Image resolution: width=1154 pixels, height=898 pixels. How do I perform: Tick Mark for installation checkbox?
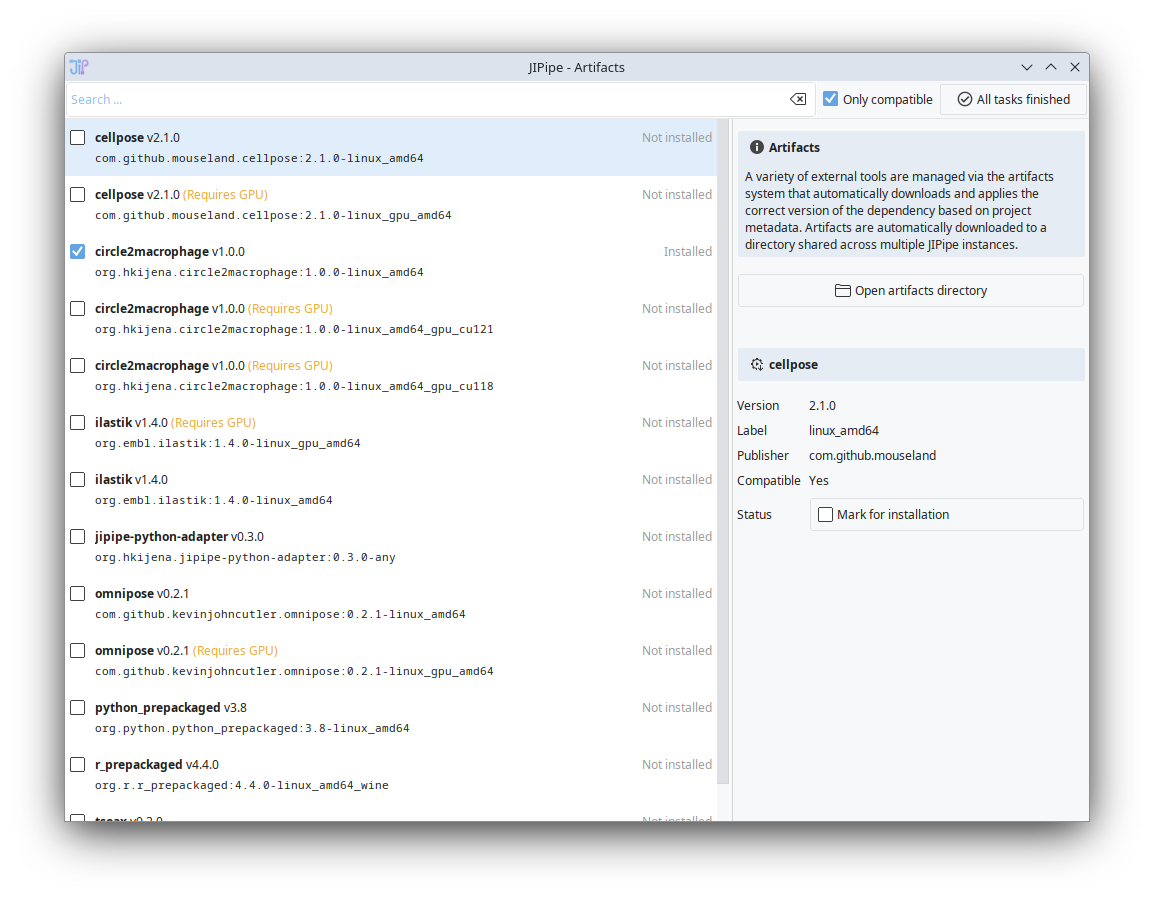coord(825,514)
